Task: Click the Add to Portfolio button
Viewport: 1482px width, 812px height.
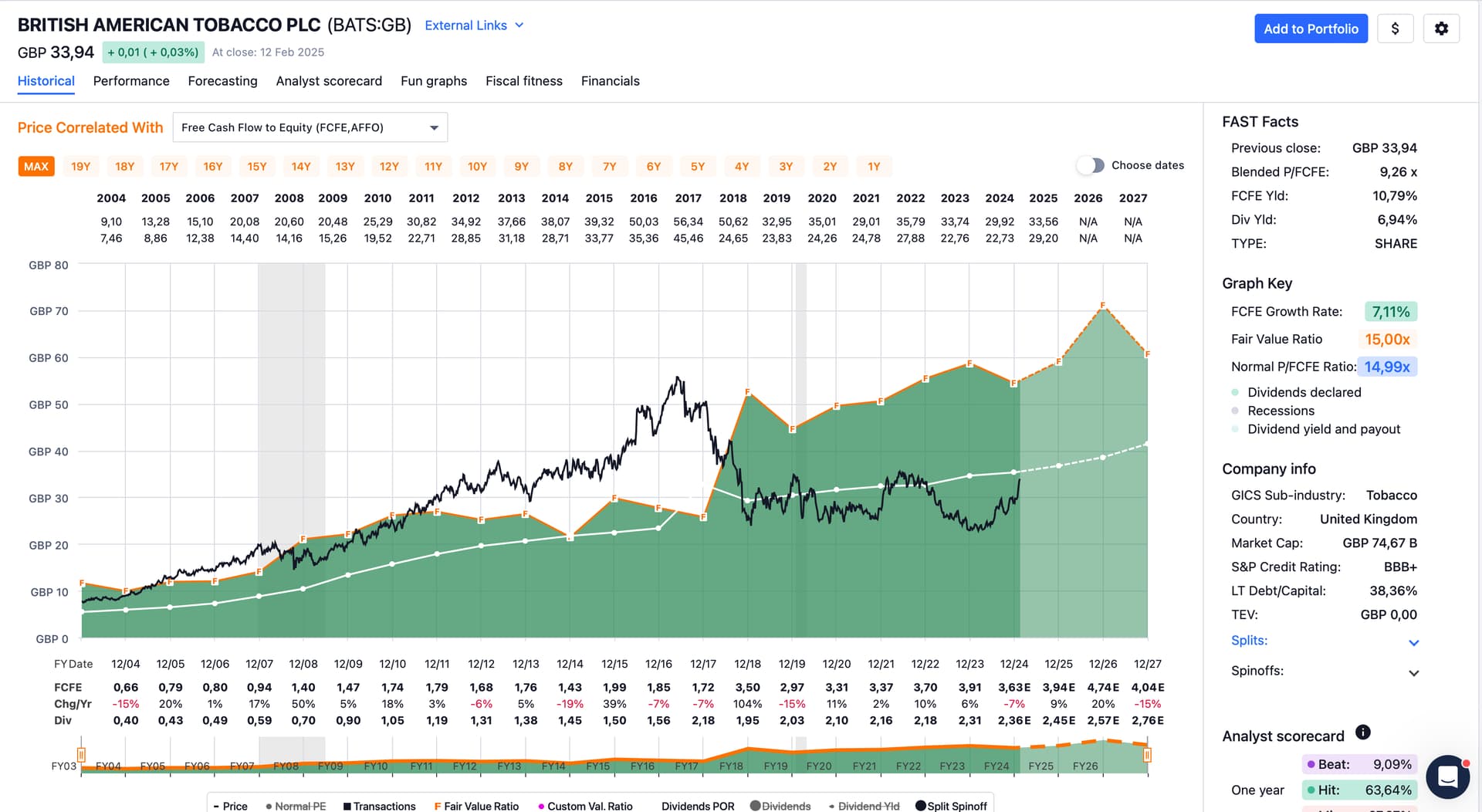Action: [1311, 29]
